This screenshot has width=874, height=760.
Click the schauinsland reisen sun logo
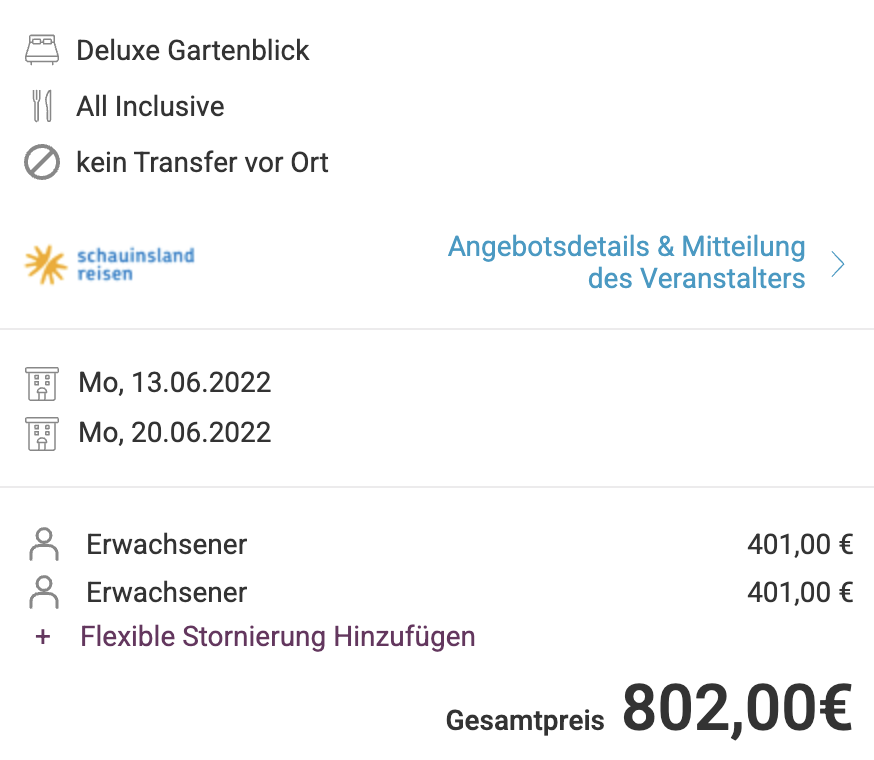tap(46, 264)
